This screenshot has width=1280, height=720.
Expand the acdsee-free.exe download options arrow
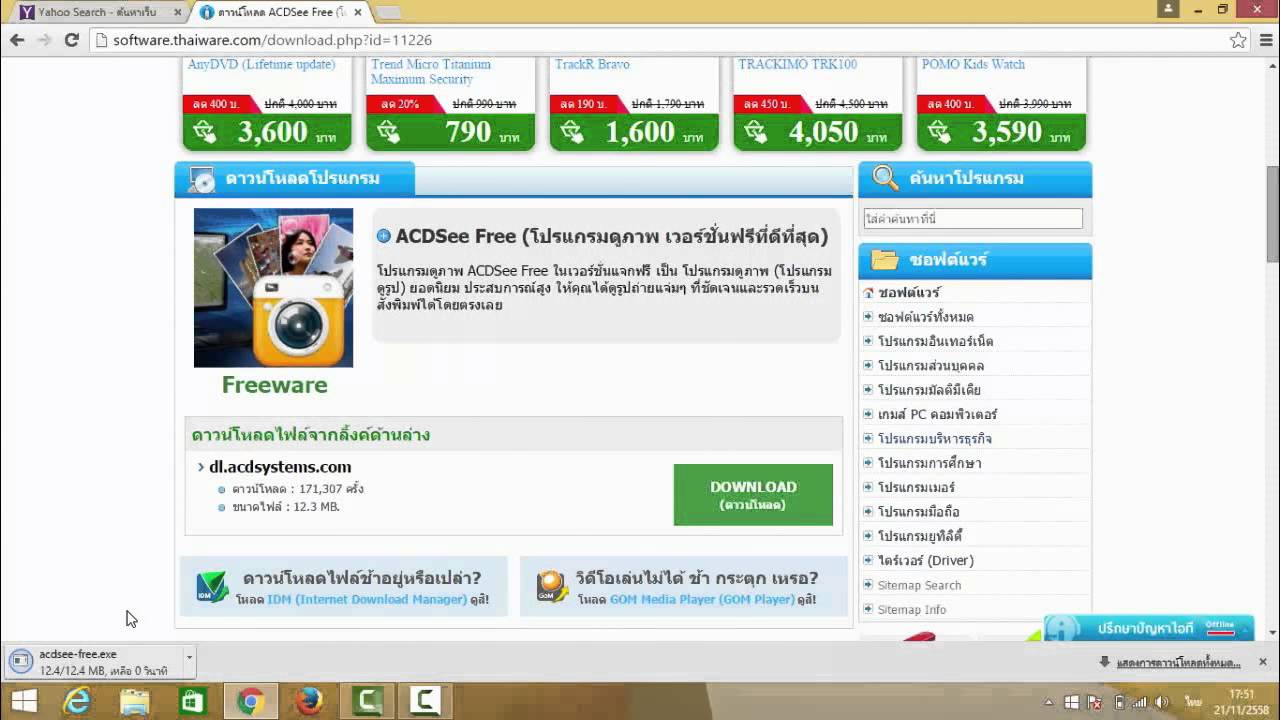[189, 662]
